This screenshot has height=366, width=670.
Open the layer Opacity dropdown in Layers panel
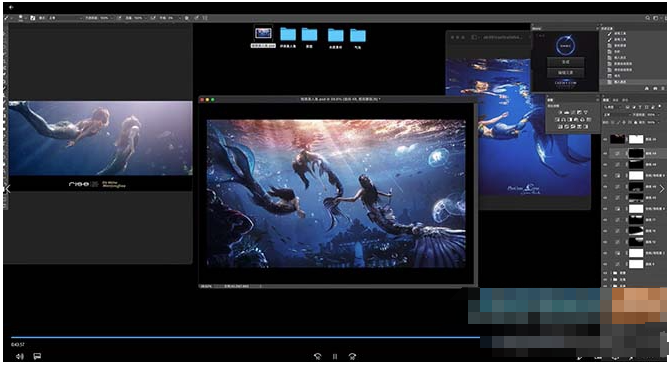point(654,114)
